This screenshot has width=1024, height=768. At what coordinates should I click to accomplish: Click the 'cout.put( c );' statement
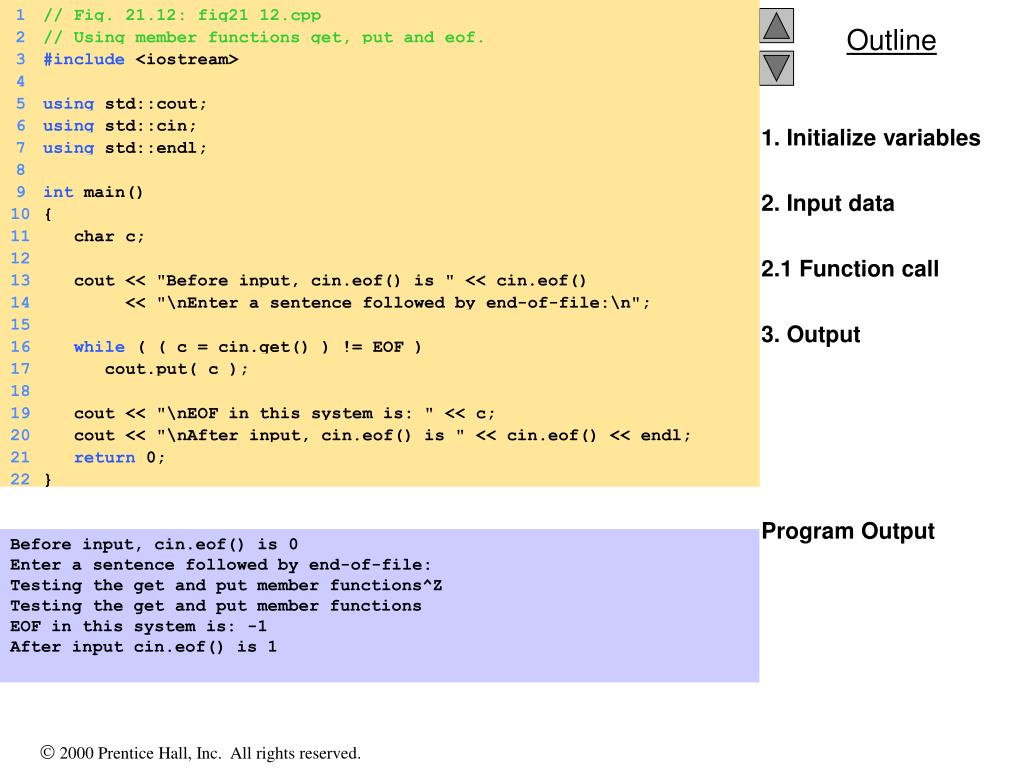176,369
